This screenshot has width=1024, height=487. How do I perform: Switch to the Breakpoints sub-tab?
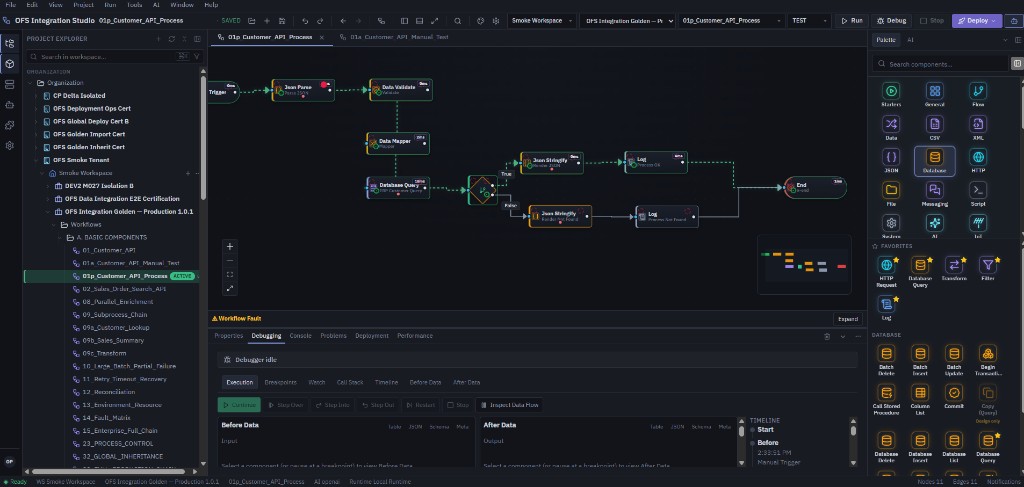[x=281, y=383]
